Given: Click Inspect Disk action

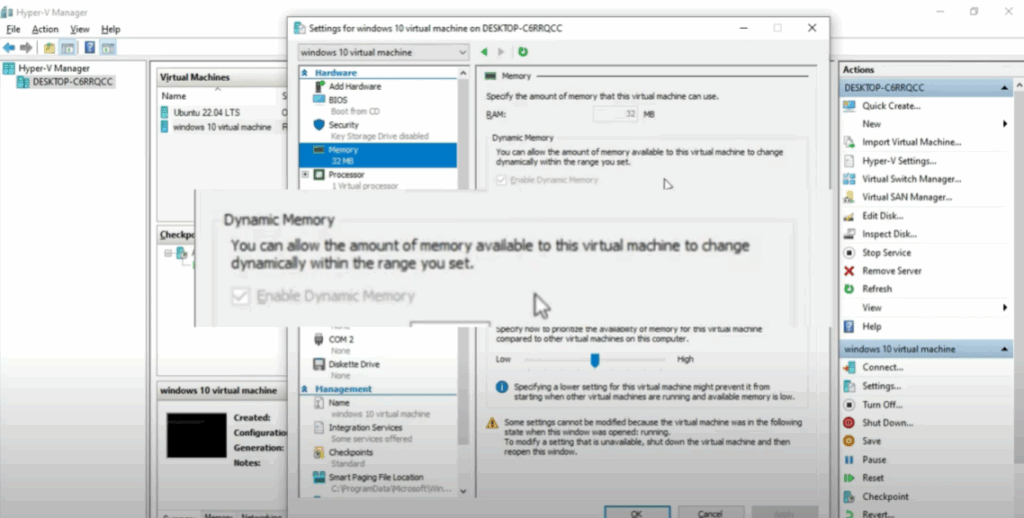Looking at the screenshot, I should (x=889, y=234).
